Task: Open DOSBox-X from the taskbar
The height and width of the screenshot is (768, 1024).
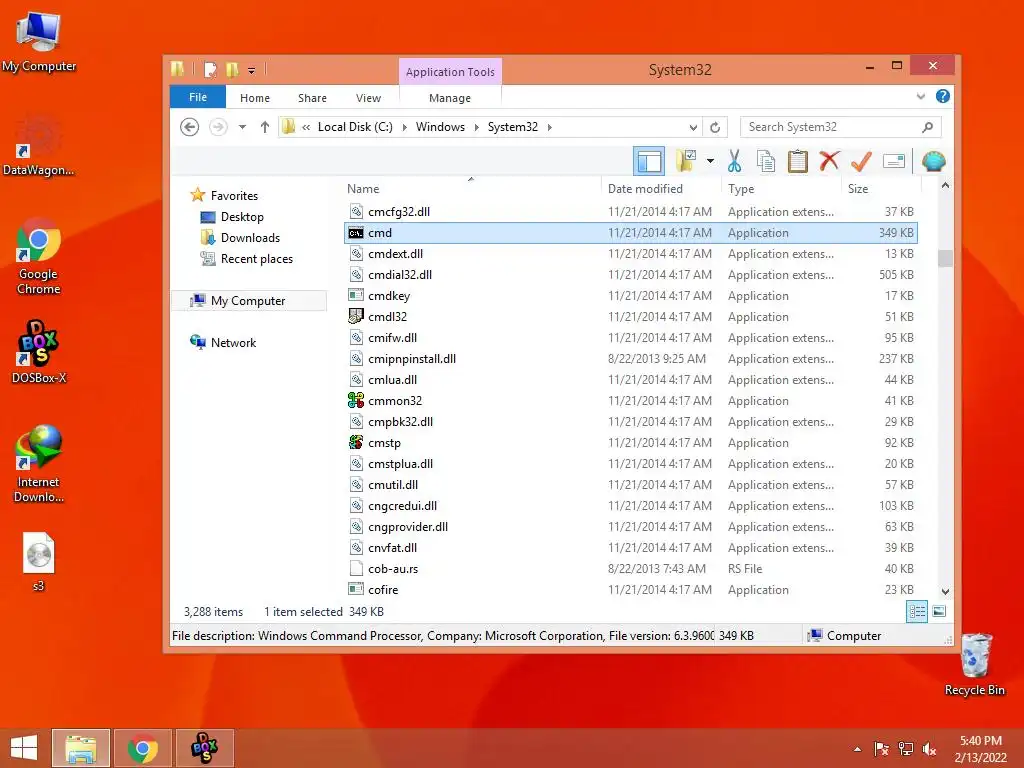Action: tap(204, 748)
